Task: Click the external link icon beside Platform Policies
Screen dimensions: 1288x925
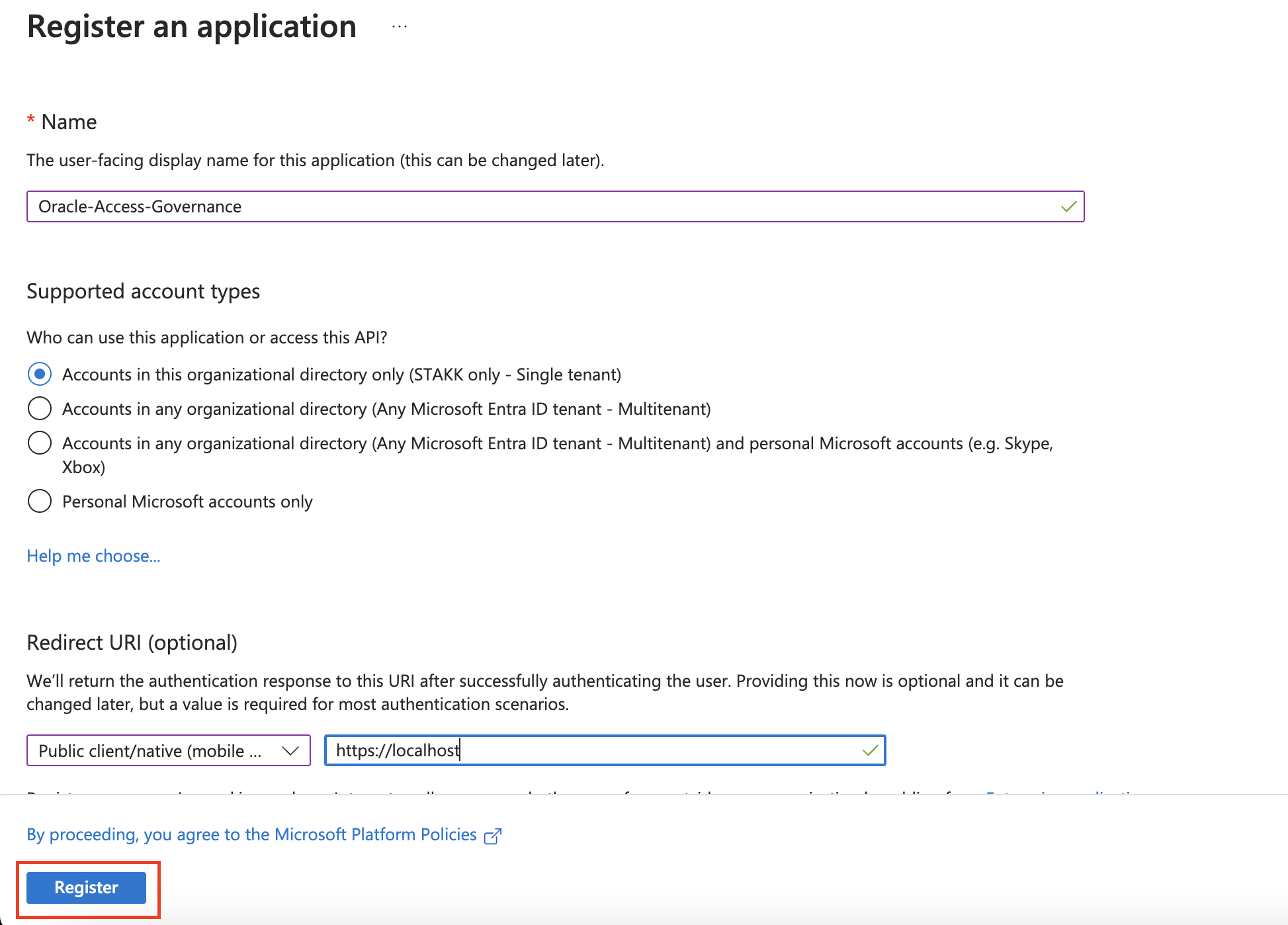Action: (493, 836)
